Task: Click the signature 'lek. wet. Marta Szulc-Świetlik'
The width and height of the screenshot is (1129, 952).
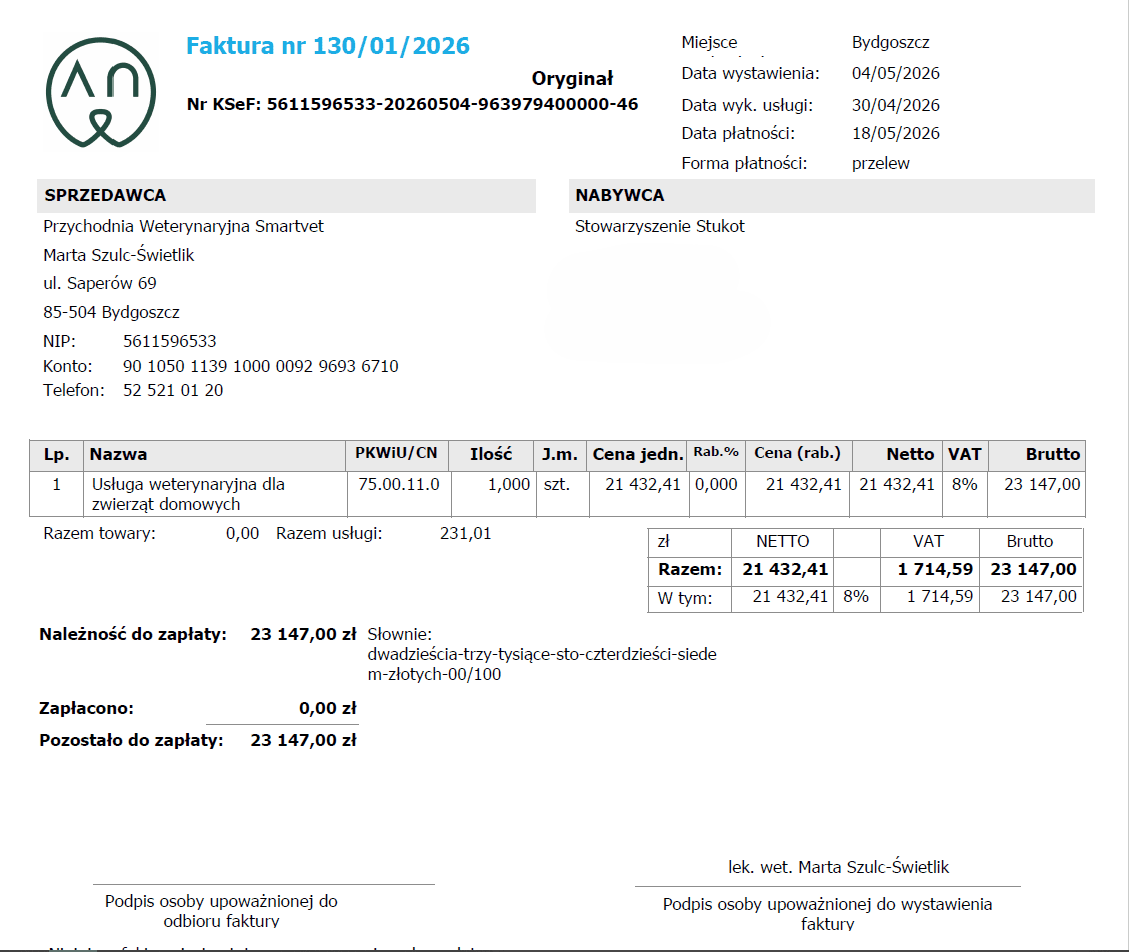Action: pyautogui.click(x=838, y=867)
